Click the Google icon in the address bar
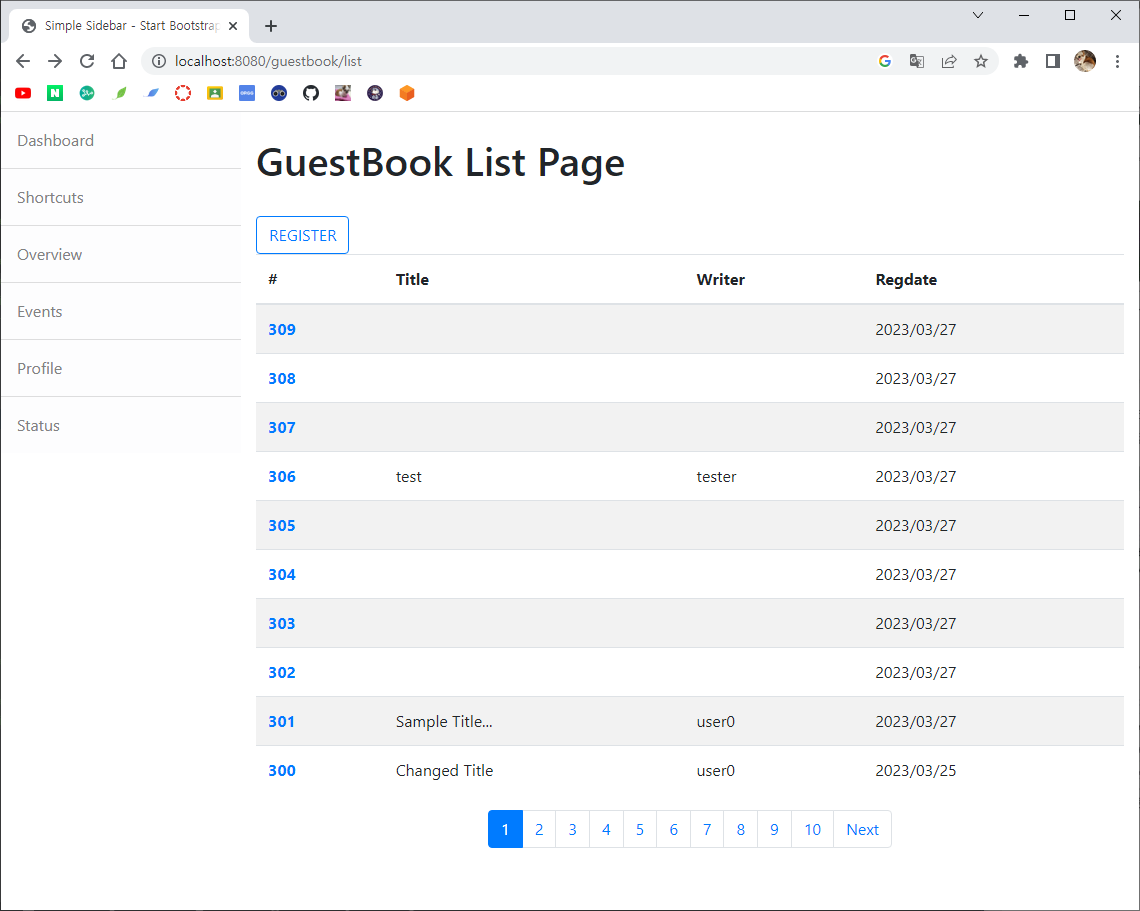The image size is (1140, 911). click(x=885, y=61)
